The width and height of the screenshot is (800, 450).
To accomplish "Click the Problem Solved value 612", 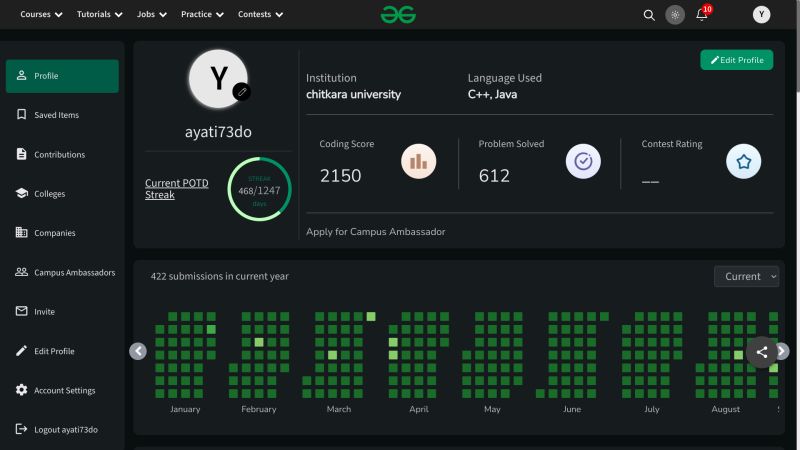I will [x=494, y=176].
